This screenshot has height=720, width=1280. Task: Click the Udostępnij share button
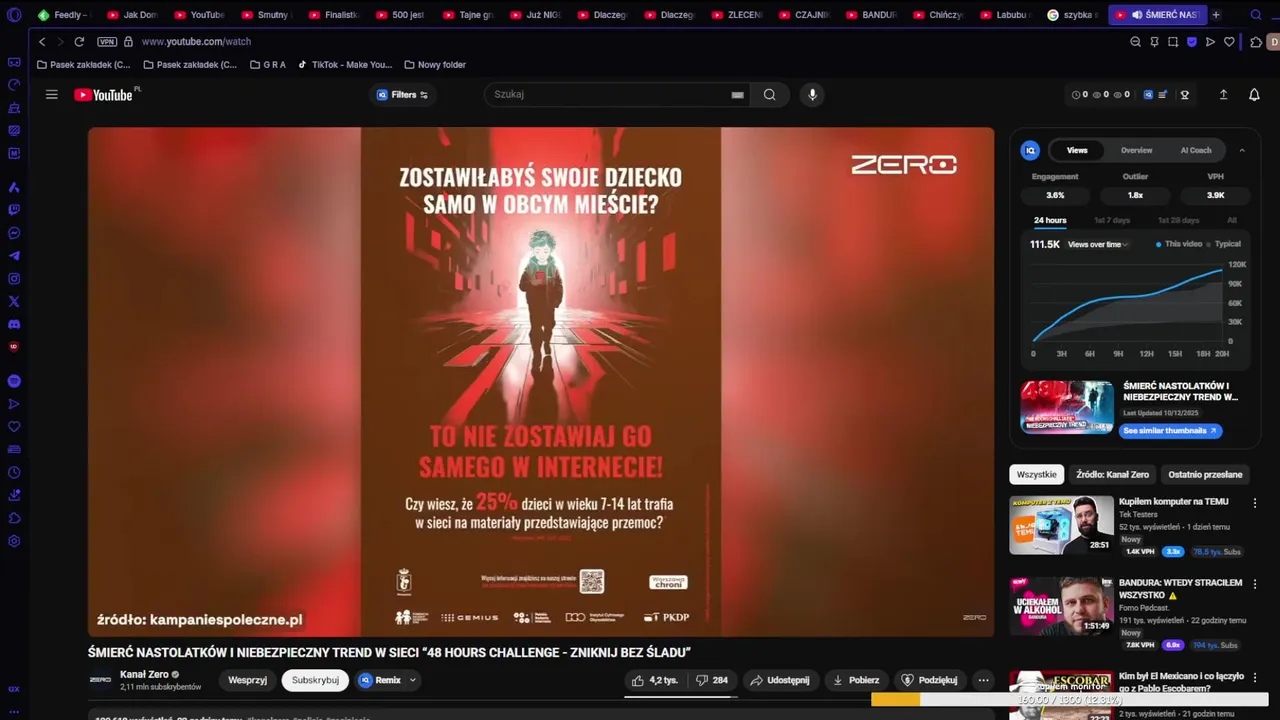pyautogui.click(x=779, y=680)
